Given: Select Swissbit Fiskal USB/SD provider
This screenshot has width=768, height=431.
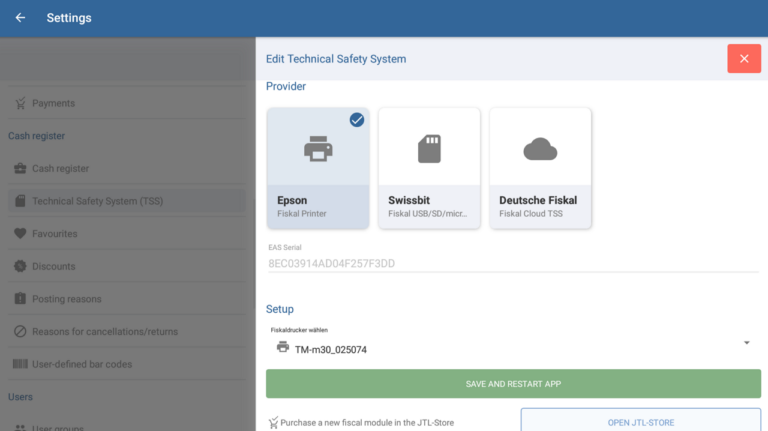Looking at the screenshot, I should (x=429, y=205).
